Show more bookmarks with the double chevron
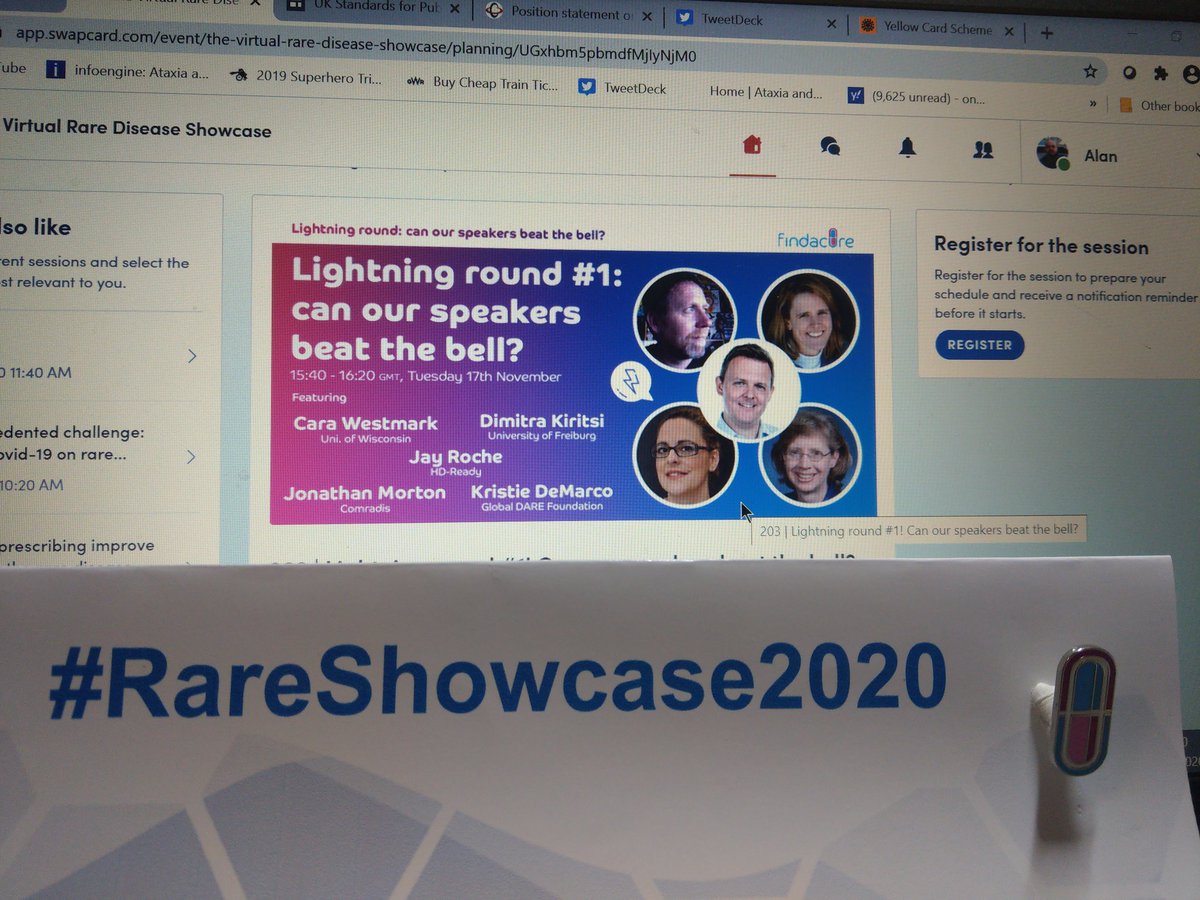Screen dimensions: 1200x900 point(1094,103)
